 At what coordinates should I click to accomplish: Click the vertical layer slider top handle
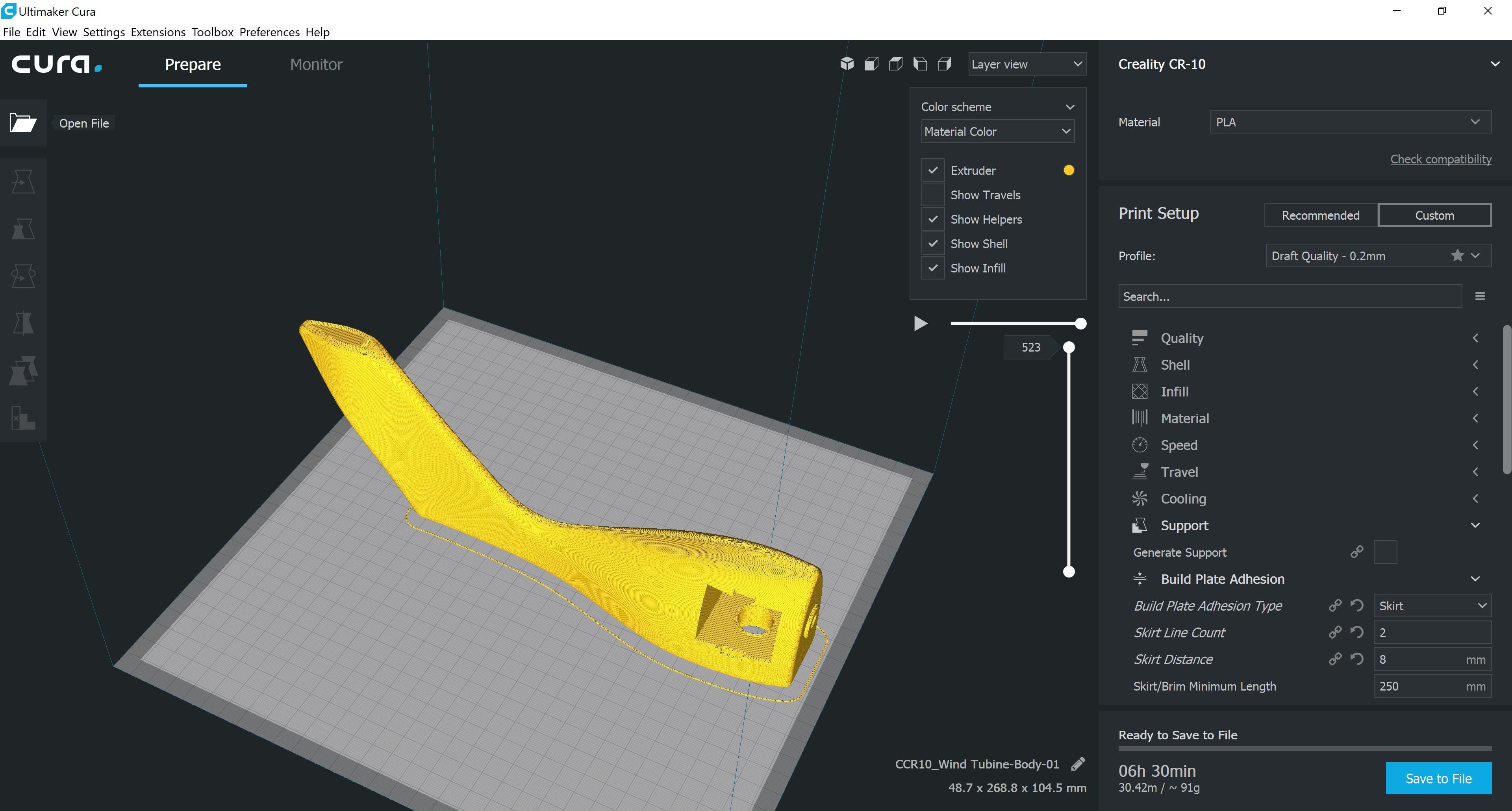(1069, 347)
